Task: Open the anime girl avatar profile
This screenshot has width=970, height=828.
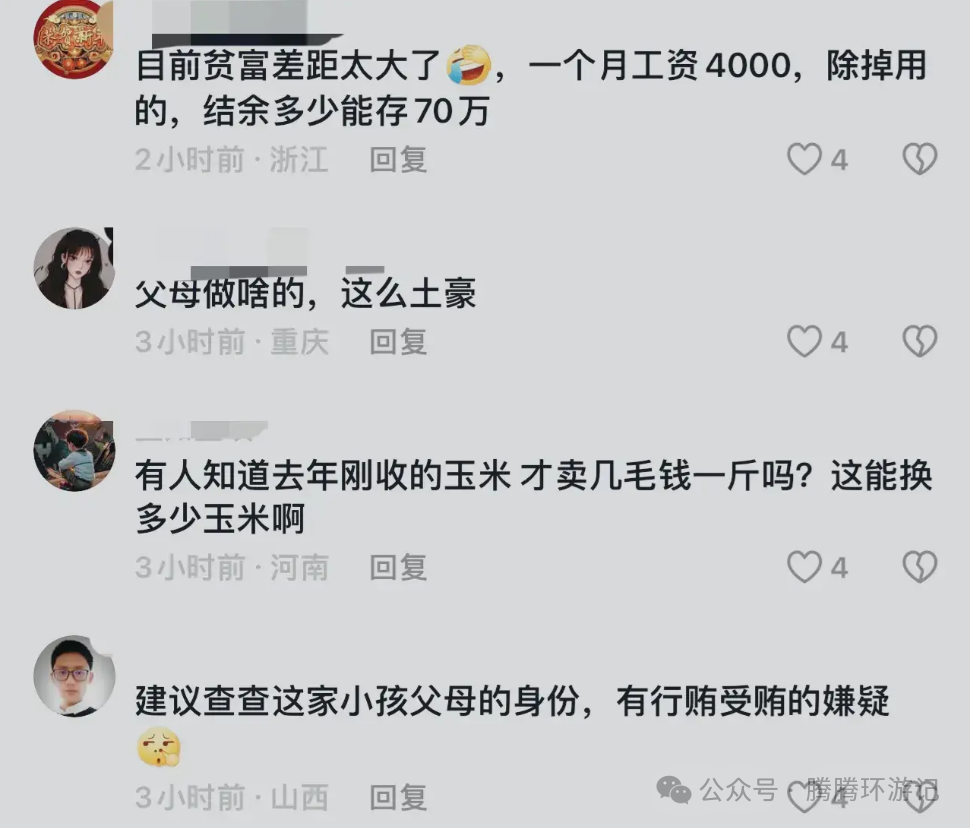Action: click(x=74, y=267)
